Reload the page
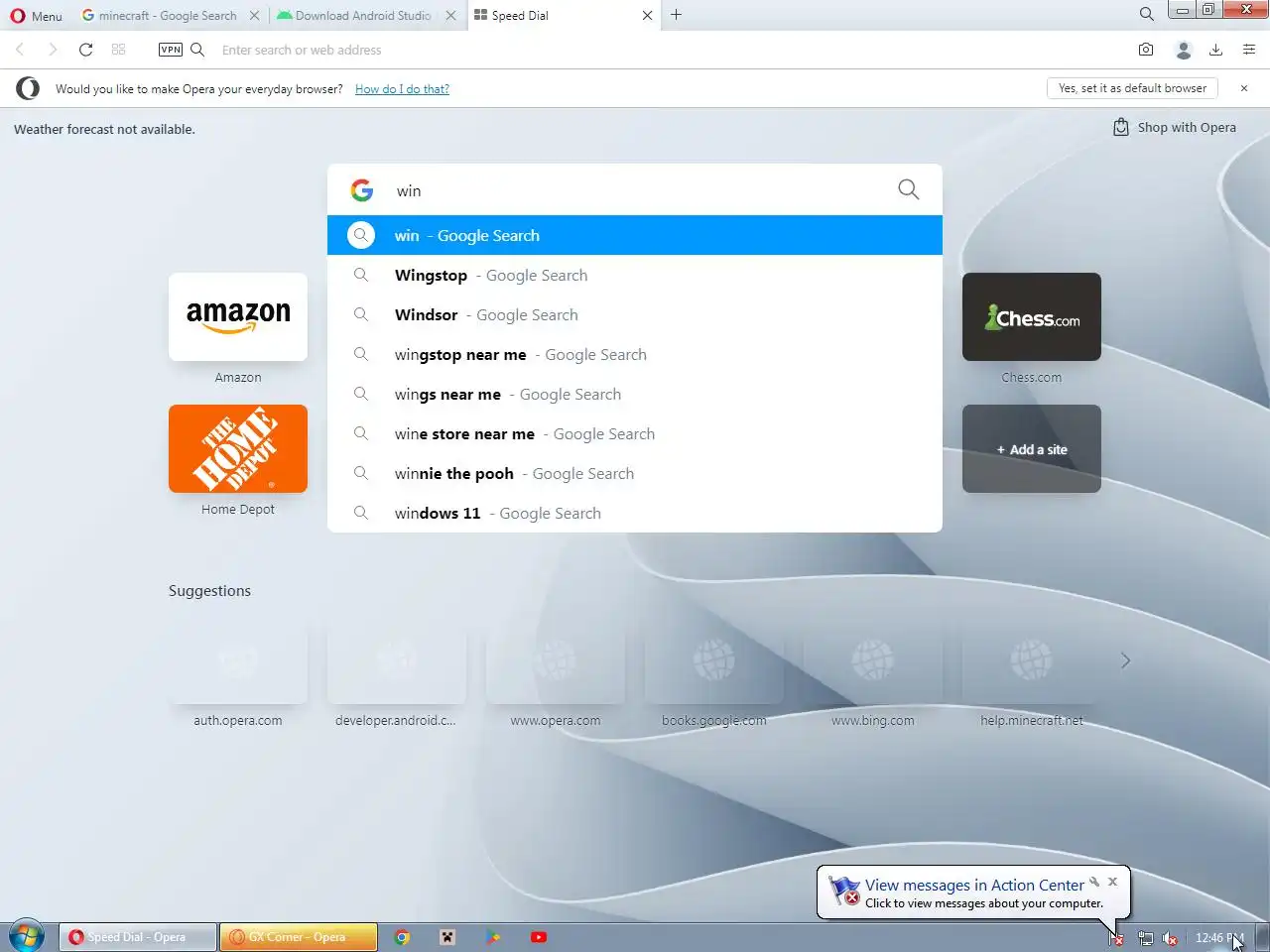Screen dimensions: 1270x952 (x=86, y=50)
